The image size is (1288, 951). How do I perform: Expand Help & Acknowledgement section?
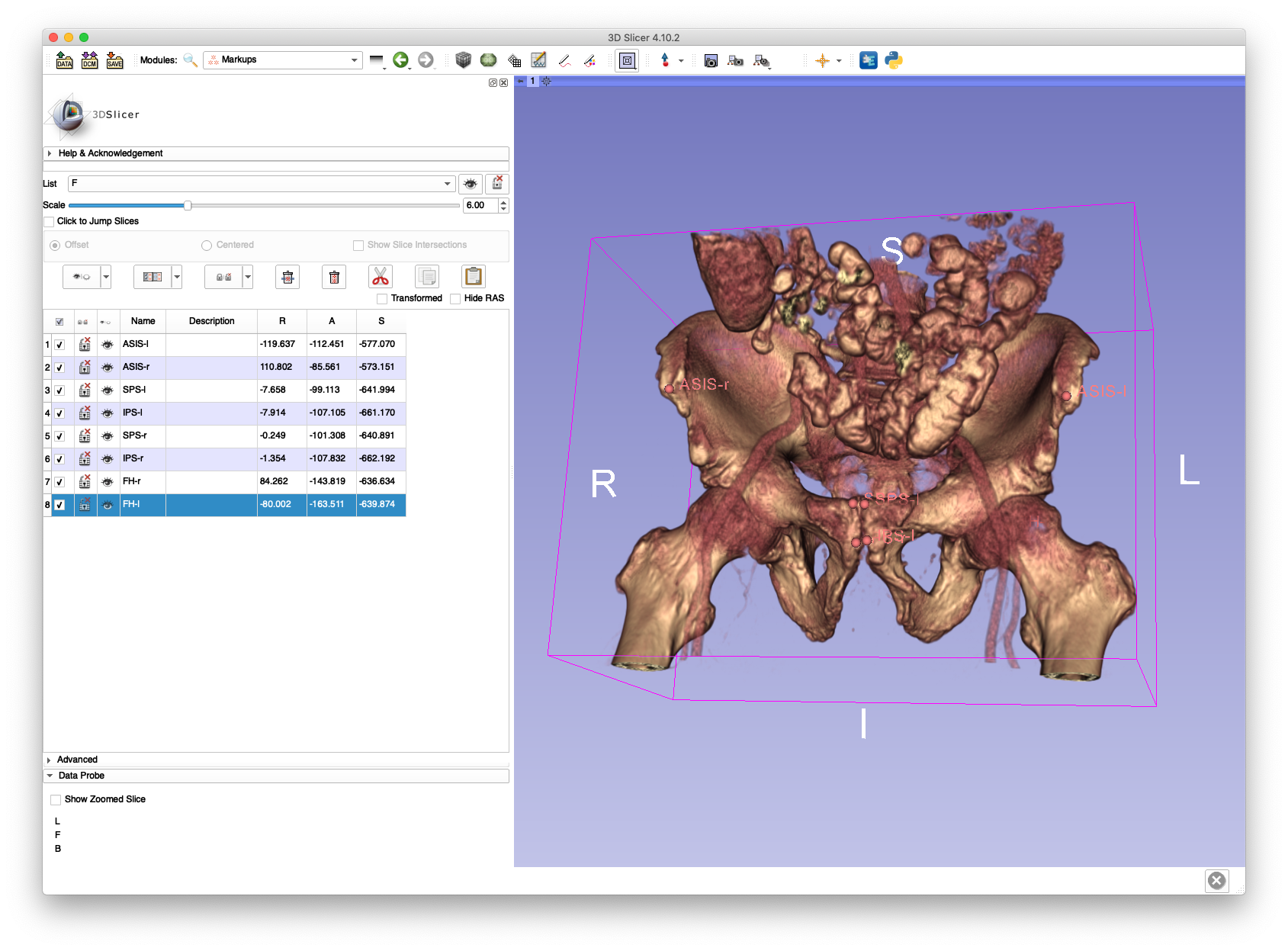click(x=276, y=153)
